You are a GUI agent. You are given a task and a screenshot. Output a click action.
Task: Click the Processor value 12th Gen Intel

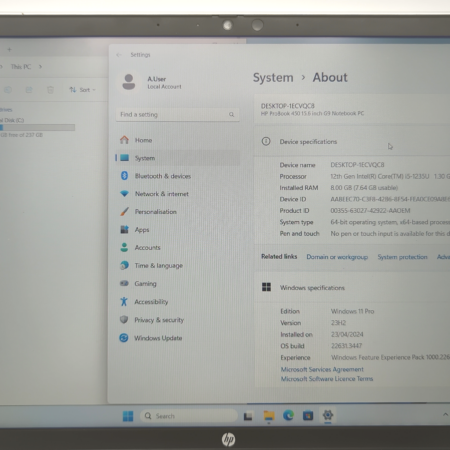[x=390, y=176]
